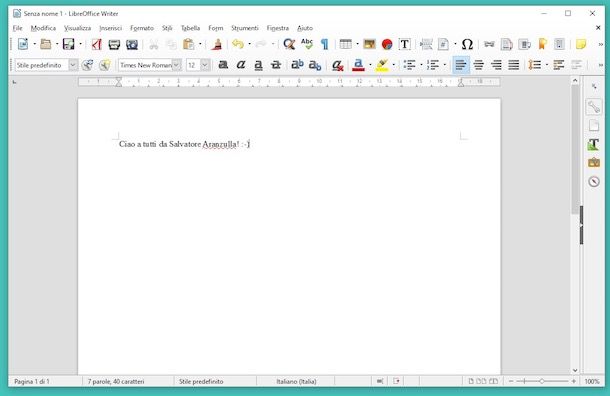Toggle subscript
The image size is (610, 396).
(315, 65)
